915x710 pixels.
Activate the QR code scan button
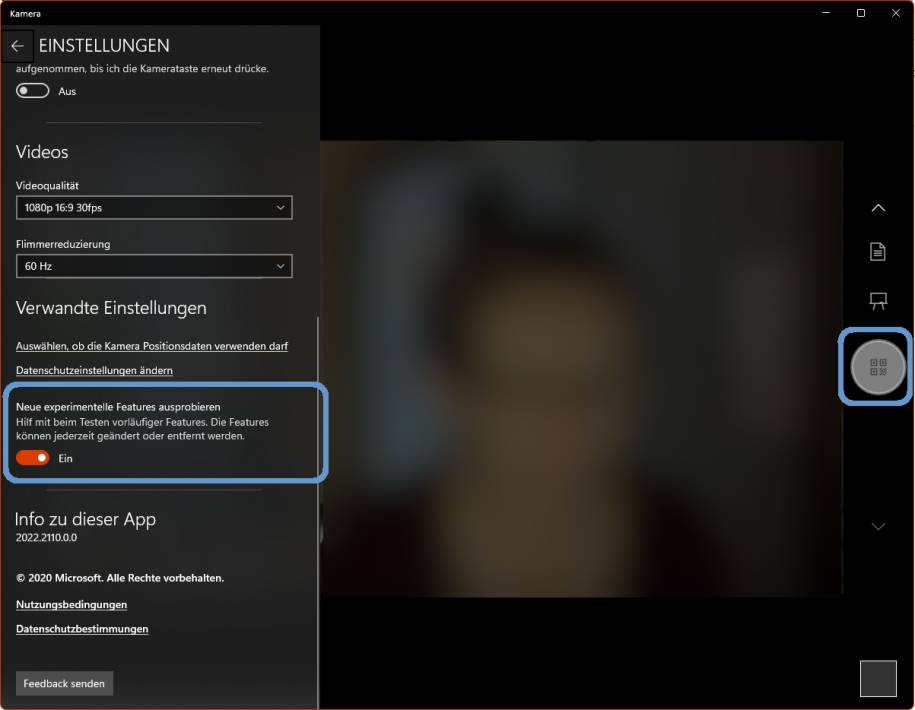tap(878, 367)
